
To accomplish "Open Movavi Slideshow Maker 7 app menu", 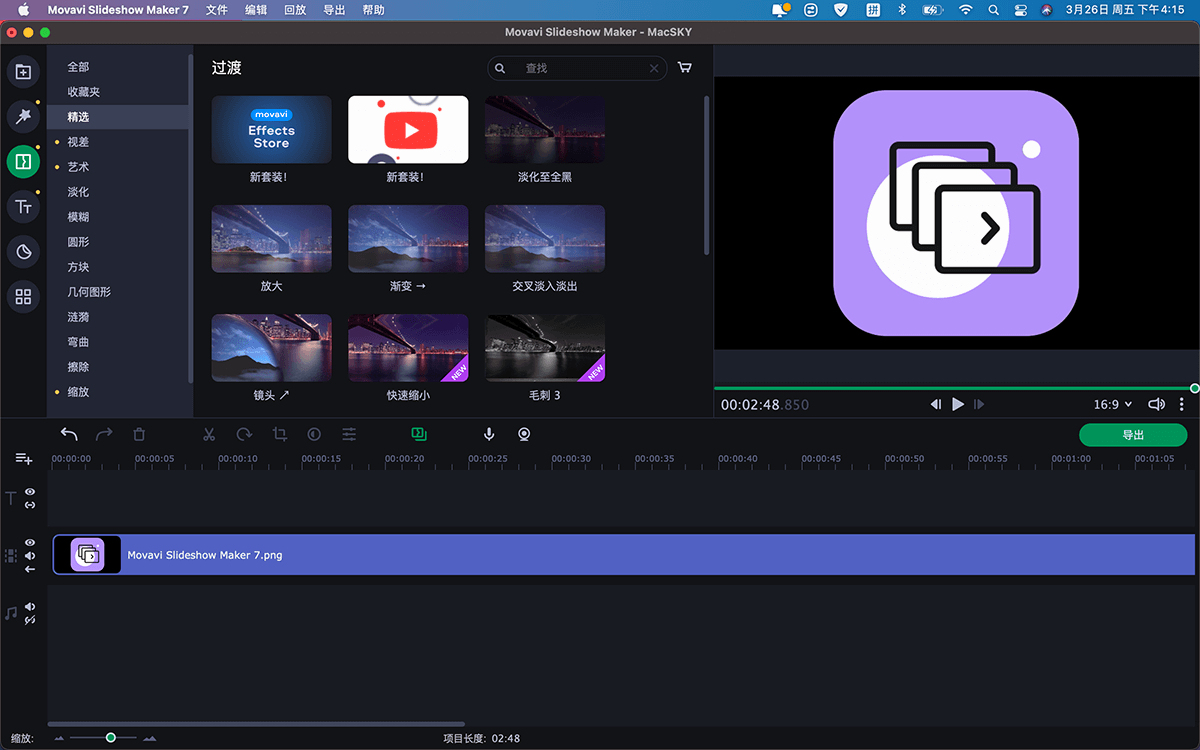I will click(118, 10).
